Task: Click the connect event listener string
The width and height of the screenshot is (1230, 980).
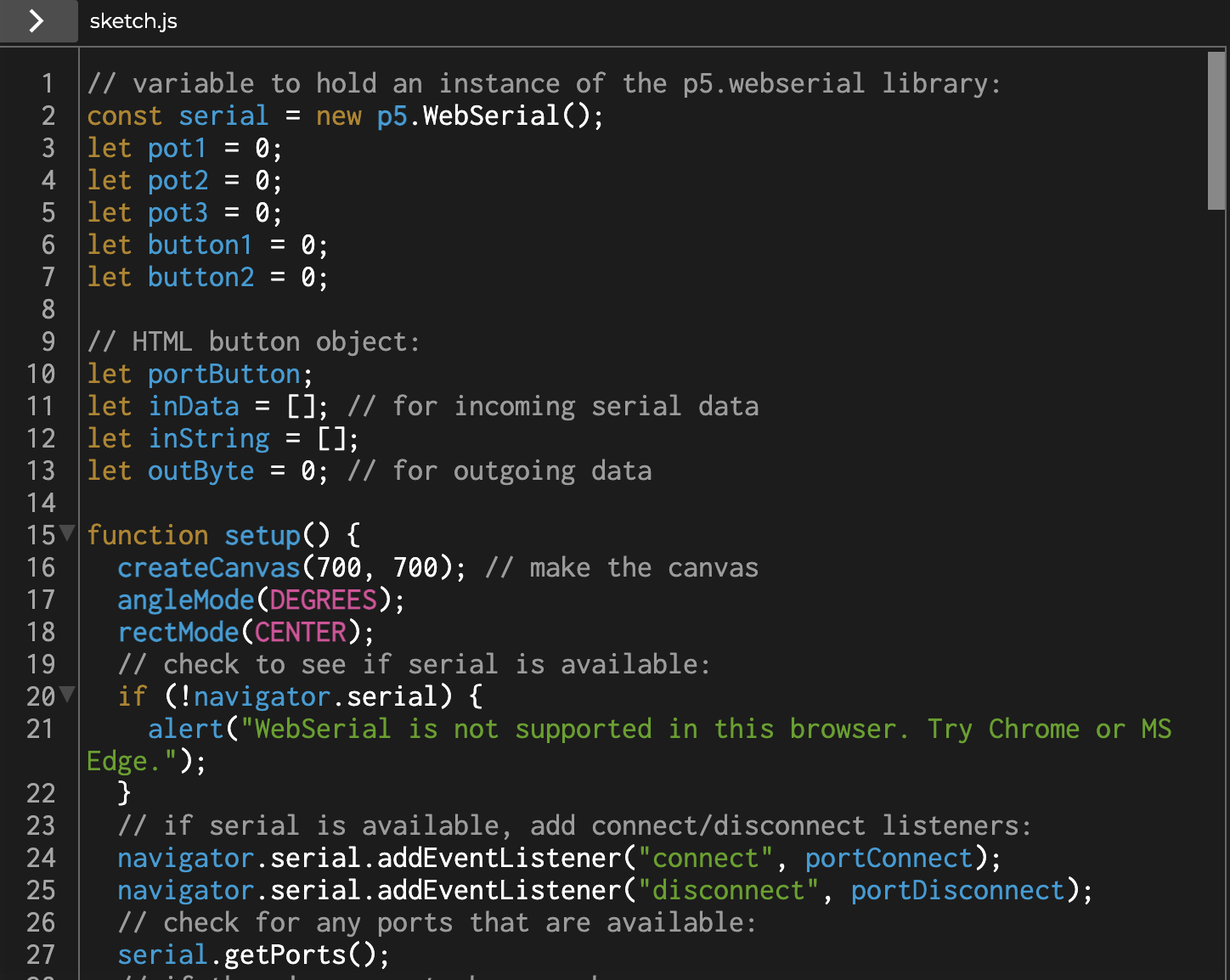Action: [x=705, y=858]
